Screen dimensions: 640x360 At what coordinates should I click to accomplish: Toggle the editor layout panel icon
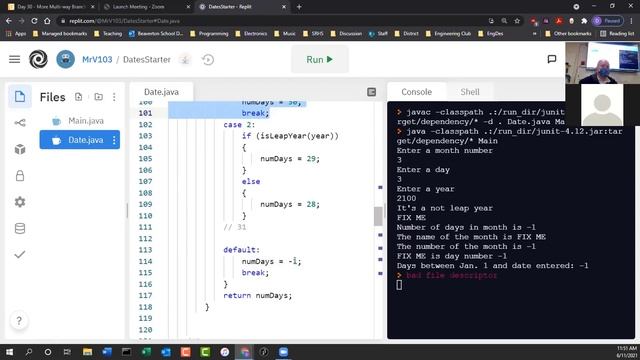pyautogui.click(x=371, y=92)
